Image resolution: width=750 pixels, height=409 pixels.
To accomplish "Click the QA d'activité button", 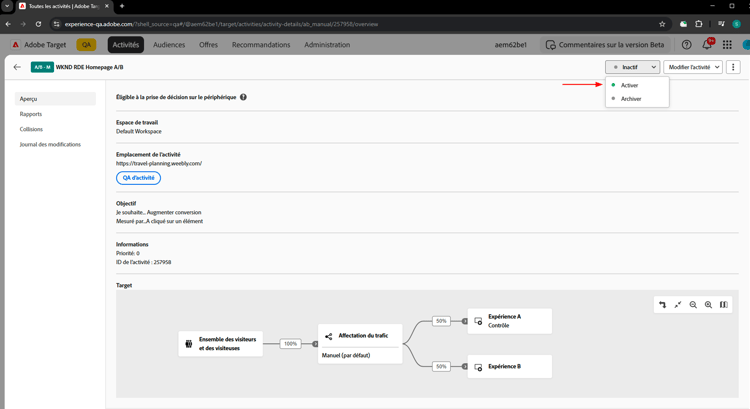I will pos(138,177).
